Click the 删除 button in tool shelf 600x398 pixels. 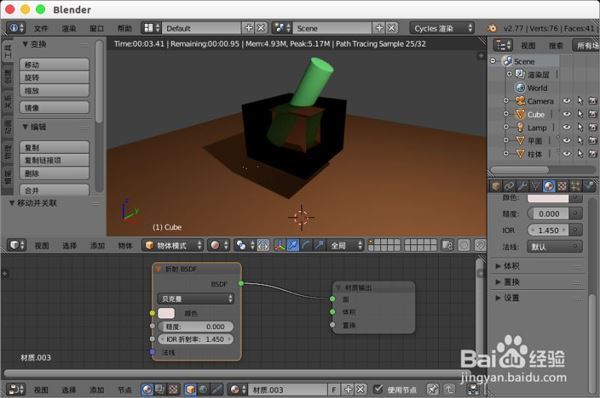[54, 173]
